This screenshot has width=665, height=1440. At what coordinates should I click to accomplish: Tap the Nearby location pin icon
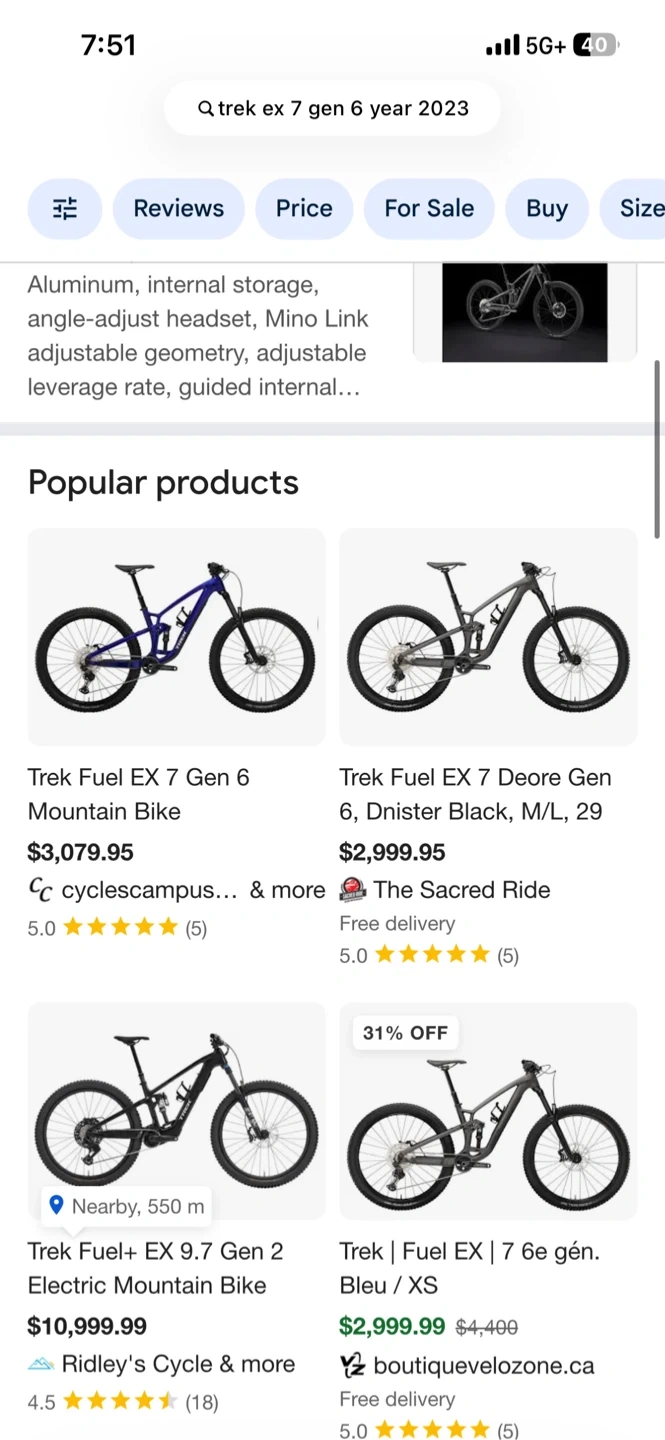56,1206
